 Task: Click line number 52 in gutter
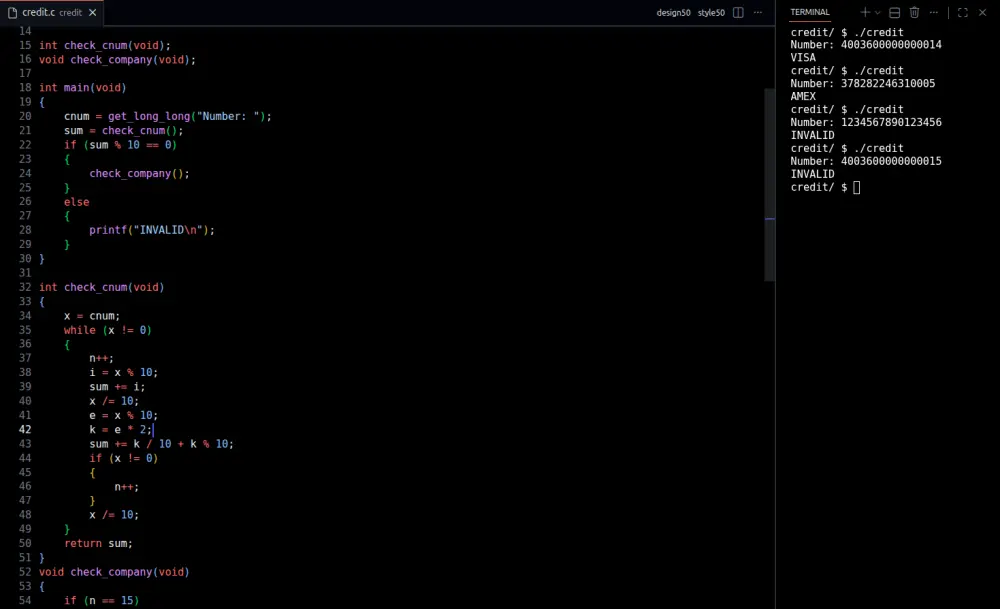click(25, 572)
